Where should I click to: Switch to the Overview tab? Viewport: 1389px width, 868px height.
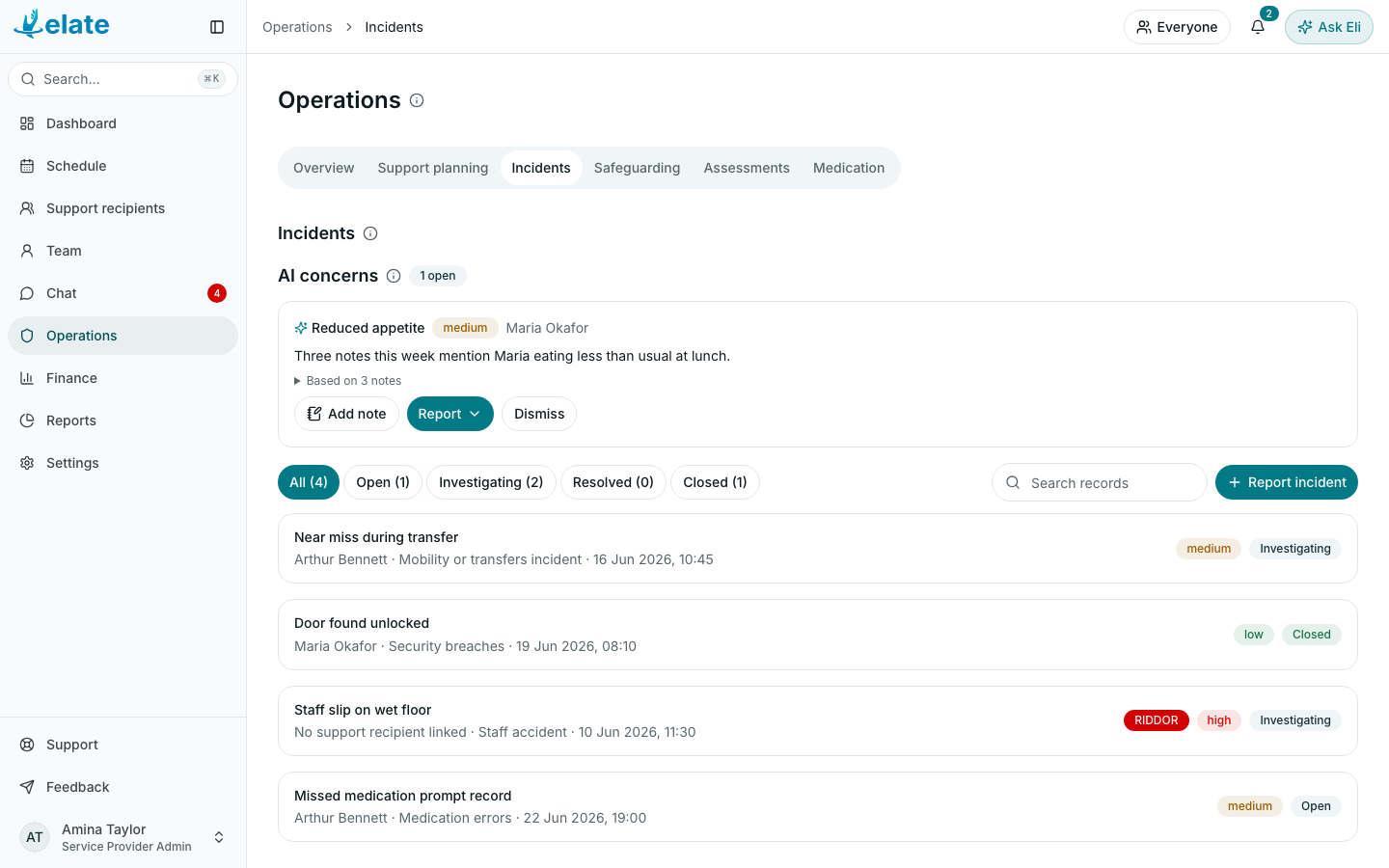pos(324,168)
